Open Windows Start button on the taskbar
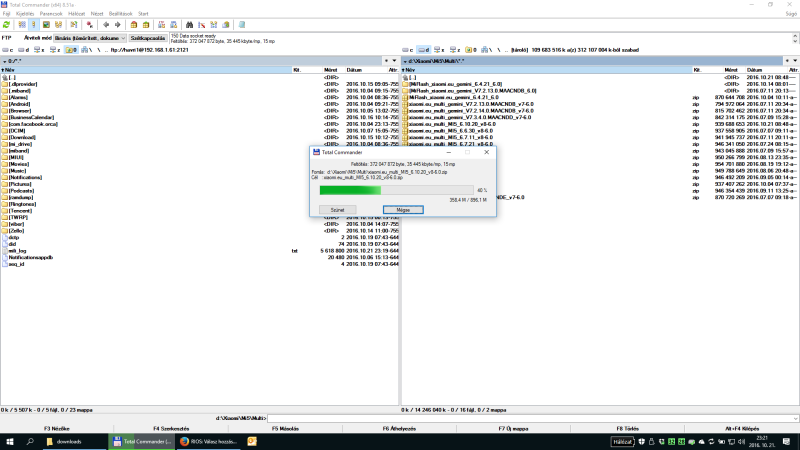This screenshot has width=800, height=450. pyautogui.click(x=10, y=442)
